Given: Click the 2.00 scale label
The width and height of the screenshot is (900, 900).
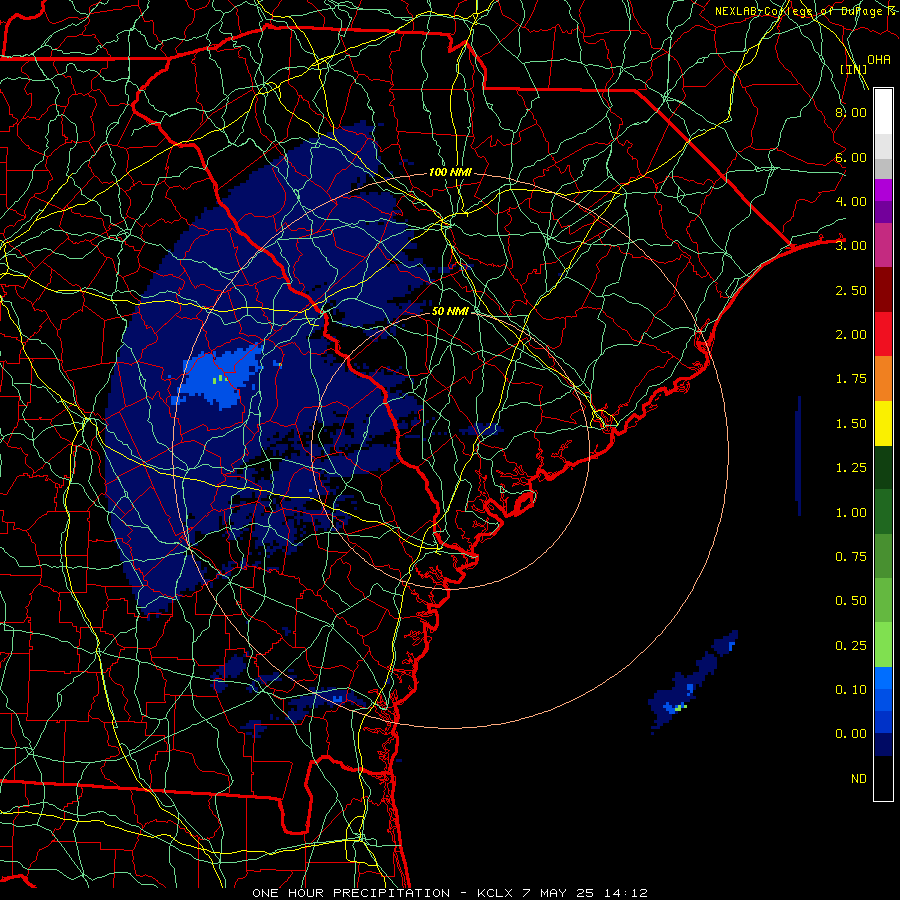Looking at the screenshot, I should click(851, 335).
